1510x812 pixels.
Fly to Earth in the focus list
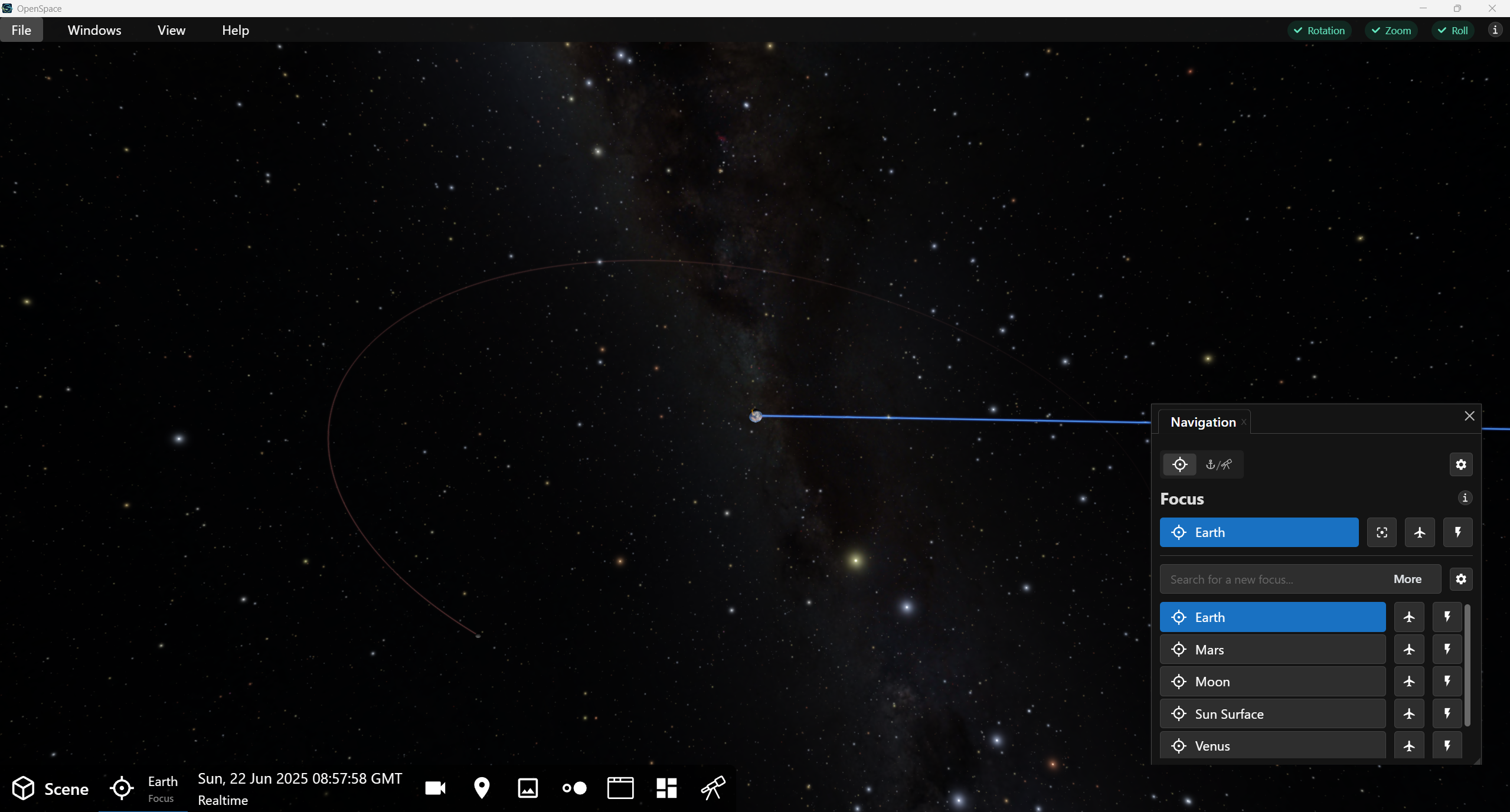(x=1409, y=617)
